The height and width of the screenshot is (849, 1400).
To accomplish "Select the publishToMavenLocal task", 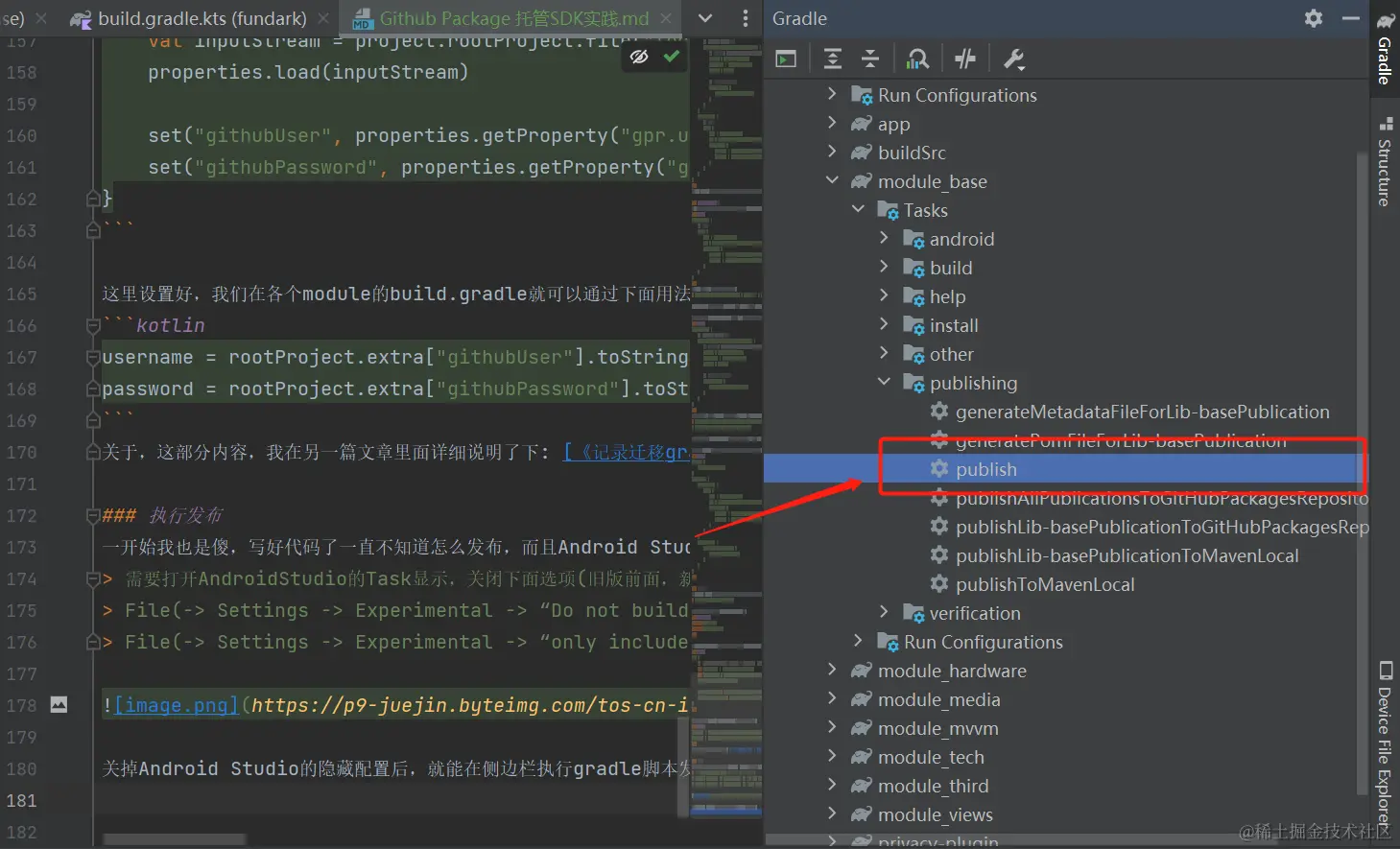I will [x=1045, y=584].
